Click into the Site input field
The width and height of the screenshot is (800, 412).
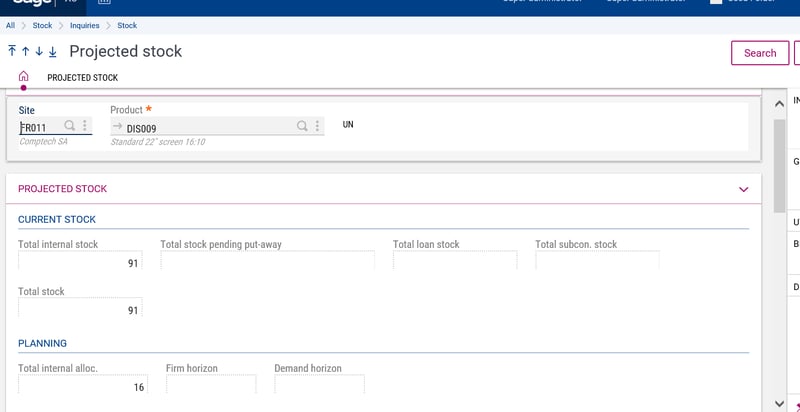(40, 127)
